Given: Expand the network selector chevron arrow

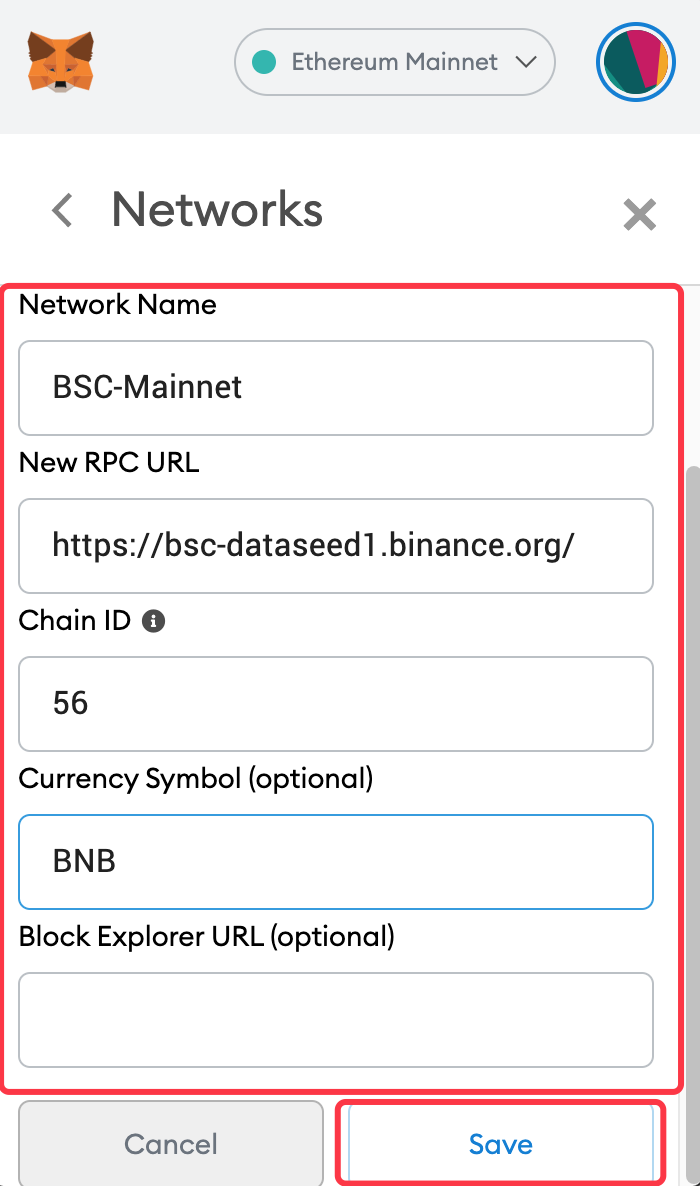Looking at the screenshot, I should (x=527, y=62).
